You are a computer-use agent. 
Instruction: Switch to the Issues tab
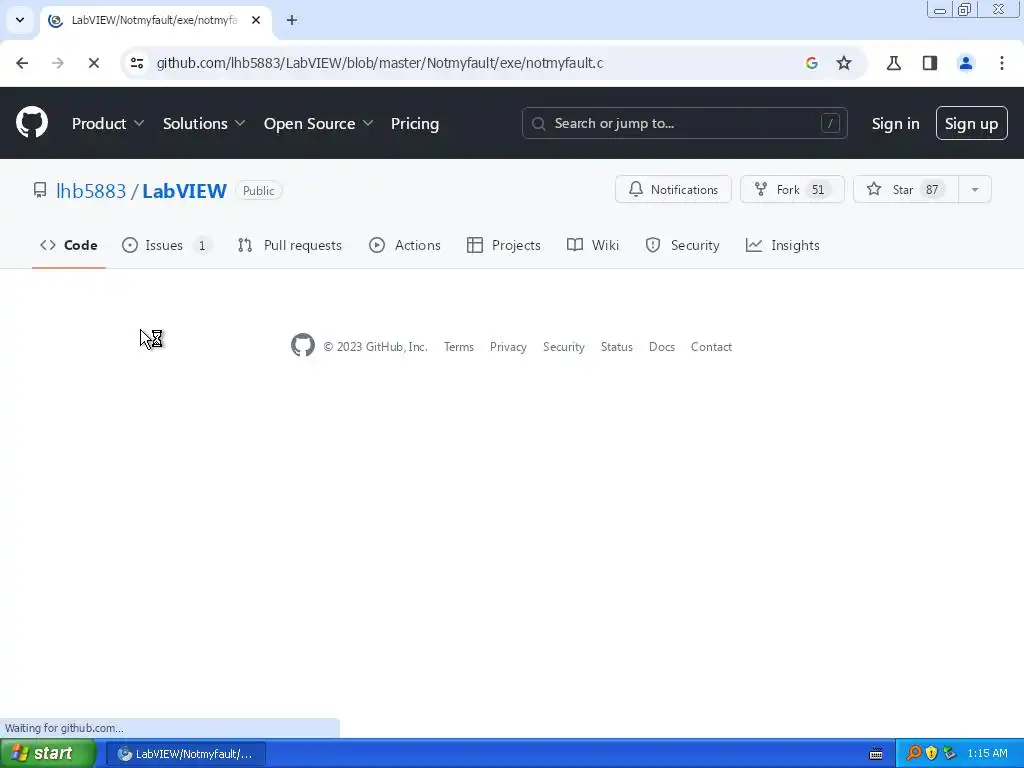[166, 246]
